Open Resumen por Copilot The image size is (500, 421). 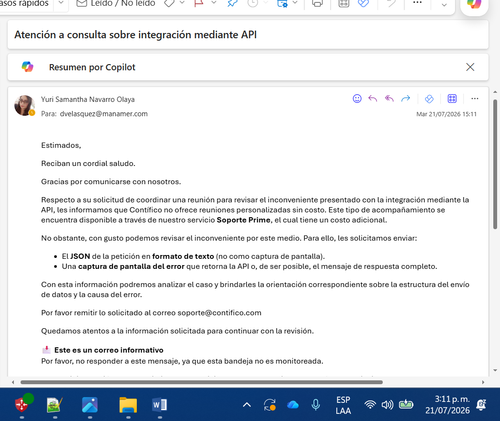click(x=92, y=67)
